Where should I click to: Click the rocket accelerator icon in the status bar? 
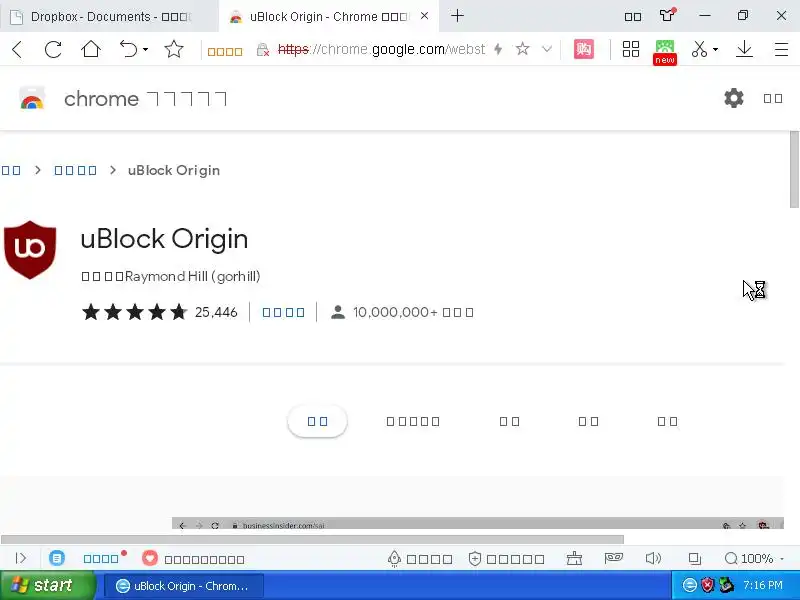394,559
